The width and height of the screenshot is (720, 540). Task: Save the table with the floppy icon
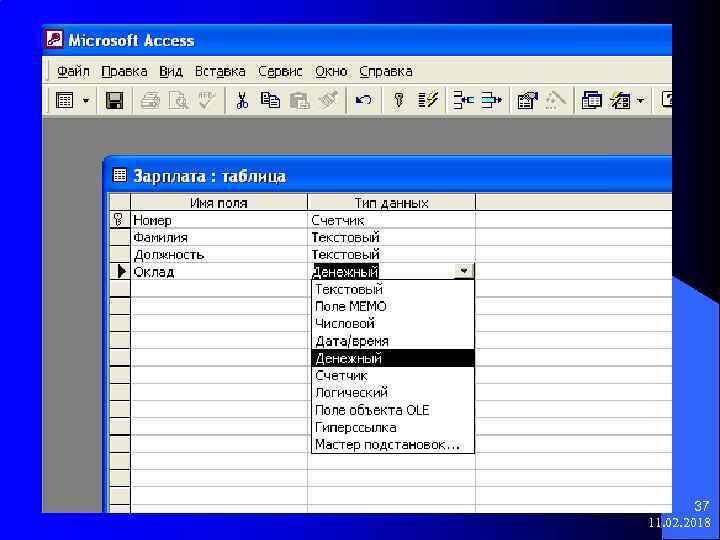[x=114, y=100]
